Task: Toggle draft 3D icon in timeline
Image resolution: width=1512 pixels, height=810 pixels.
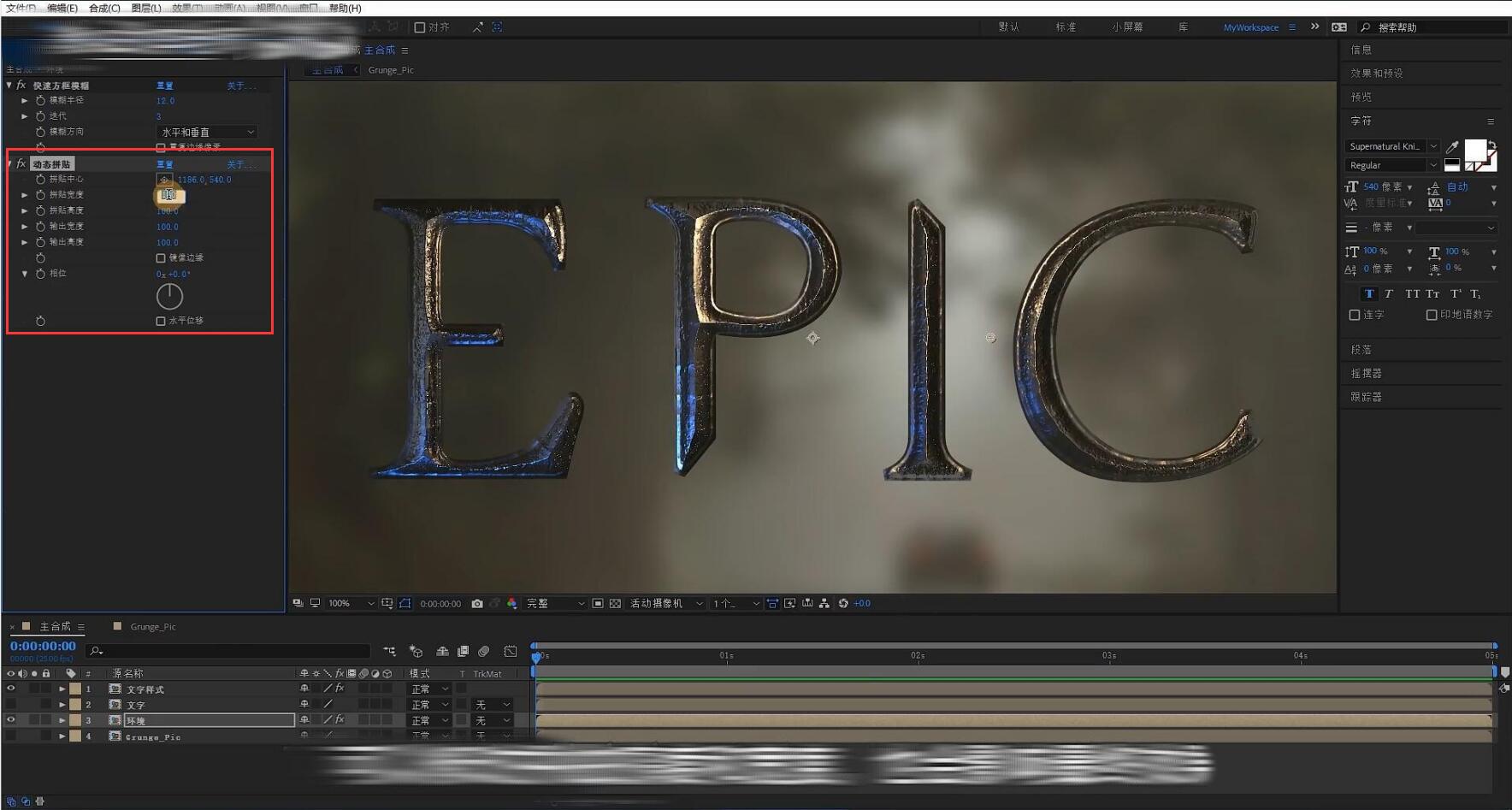Action: tap(416, 652)
